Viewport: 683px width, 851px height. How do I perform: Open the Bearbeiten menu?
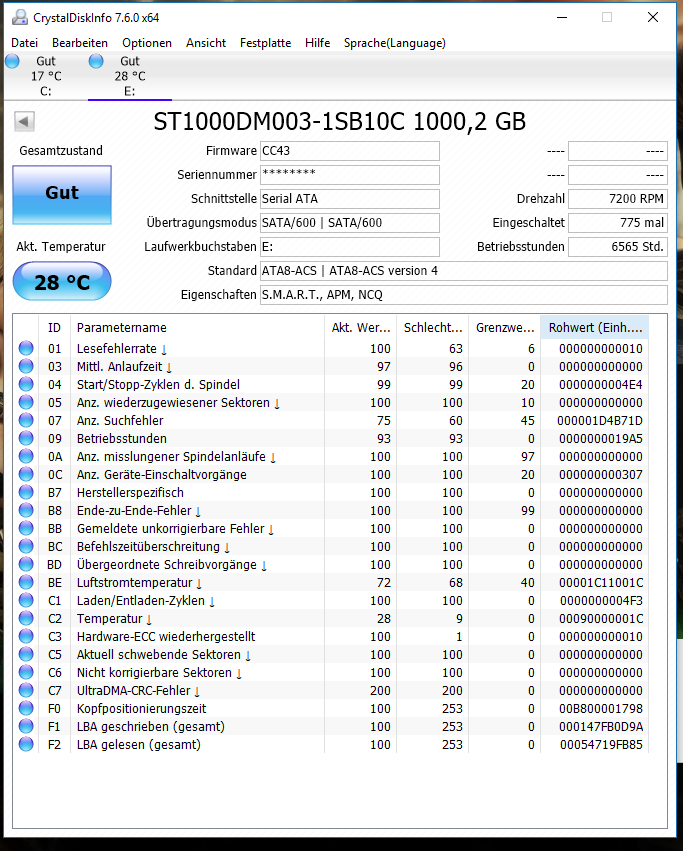coord(80,43)
